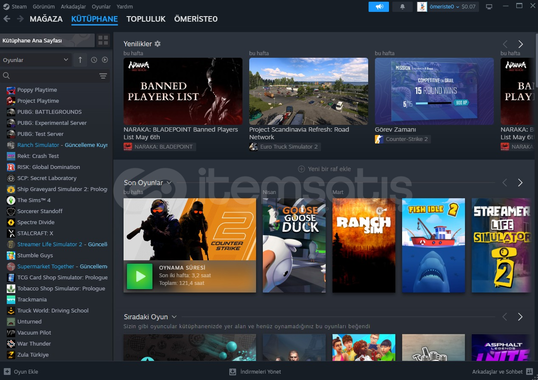Viewport: 538px width, 380px height.
Task: Open the Goose Goose Duck game cover
Action: tap(294, 245)
